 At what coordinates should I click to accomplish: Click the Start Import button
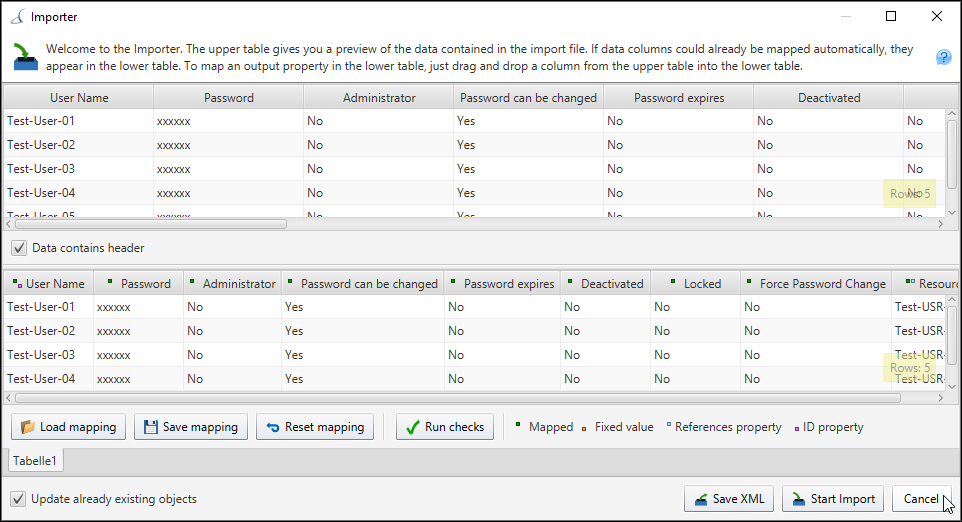[x=833, y=499]
